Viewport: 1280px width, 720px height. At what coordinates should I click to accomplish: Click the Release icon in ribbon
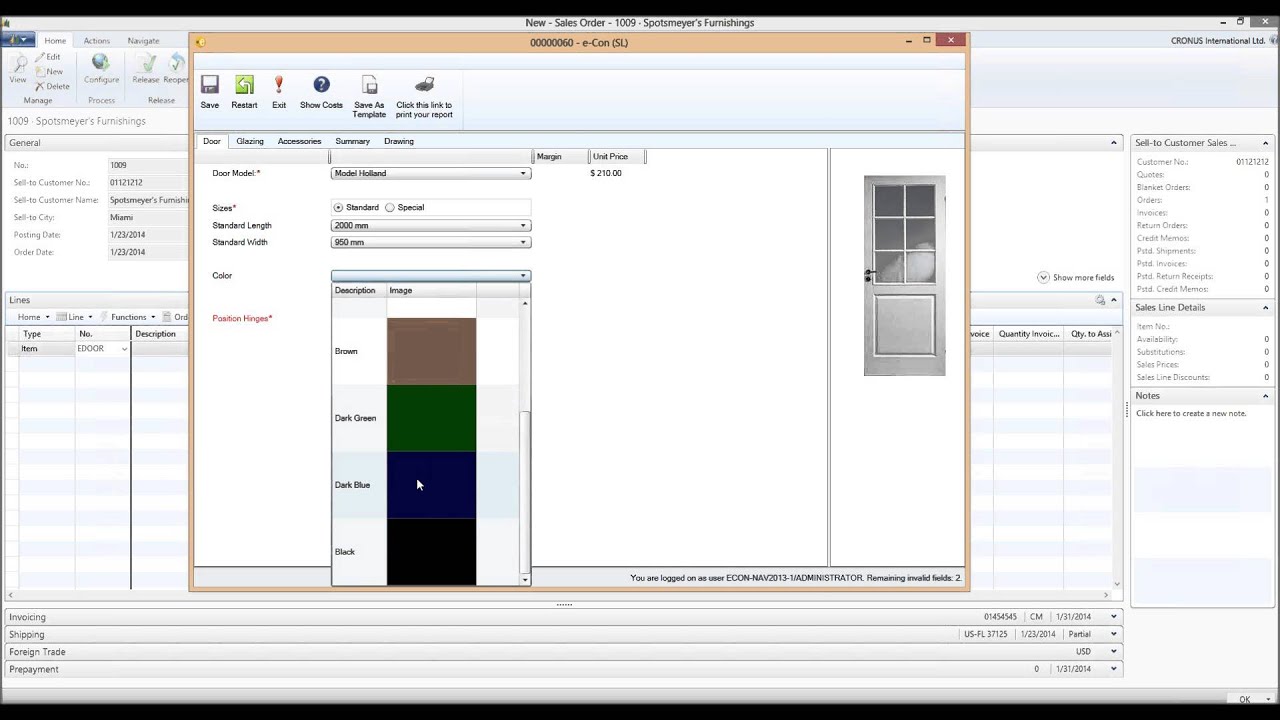(146, 63)
